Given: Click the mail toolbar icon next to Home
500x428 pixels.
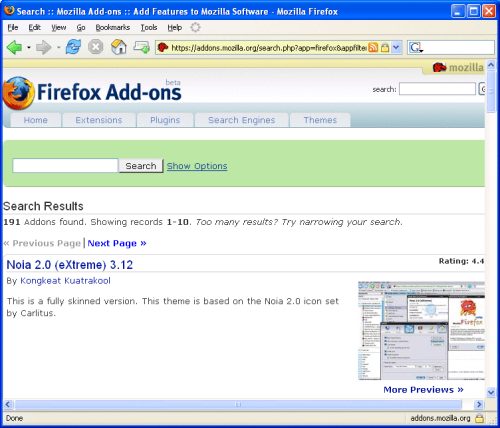Looking at the screenshot, I should coord(141,47).
